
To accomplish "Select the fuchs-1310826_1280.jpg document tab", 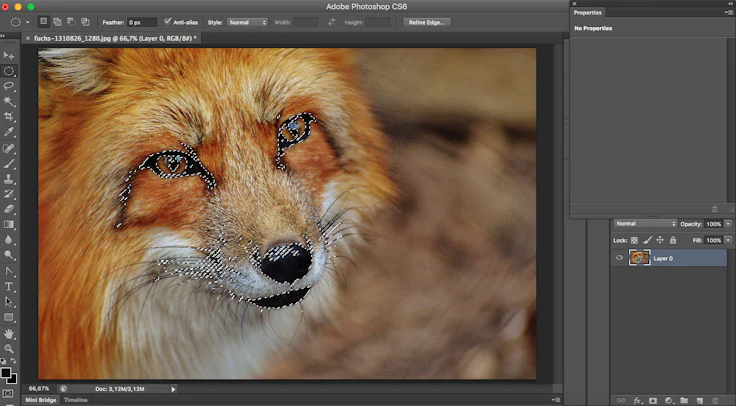I will click(x=112, y=38).
